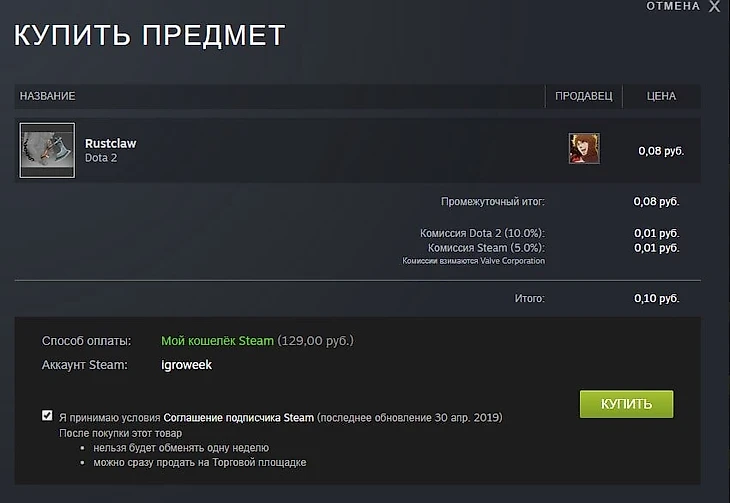
Task: Click the seller's avatar picture
Action: tap(584, 149)
